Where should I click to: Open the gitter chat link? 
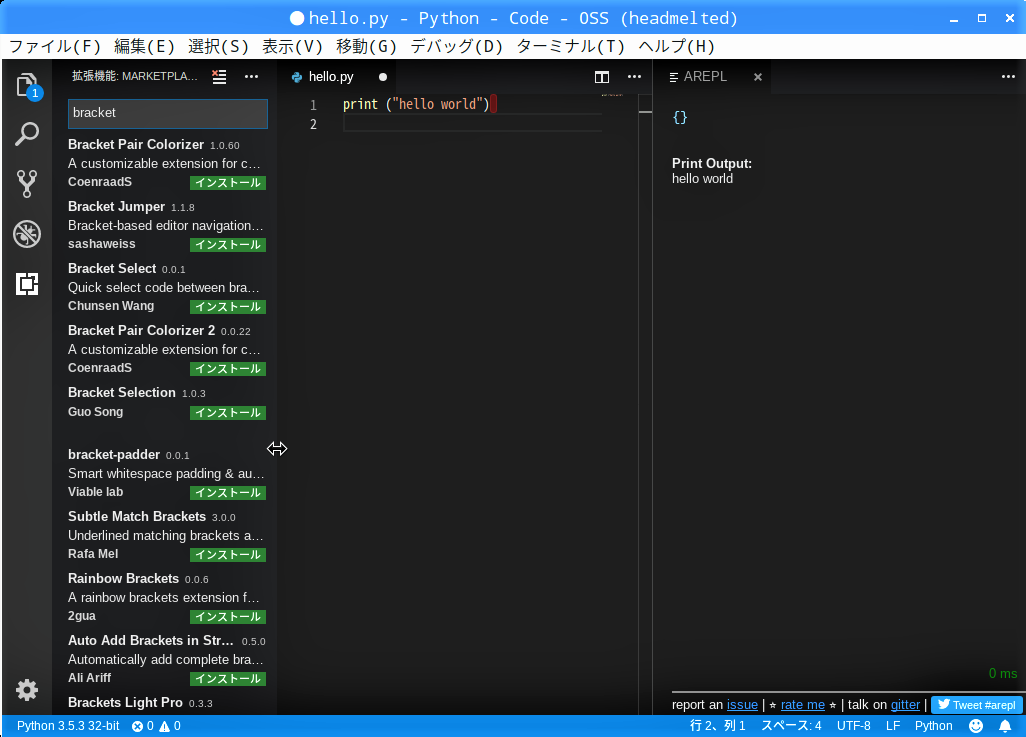tap(905, 705)
